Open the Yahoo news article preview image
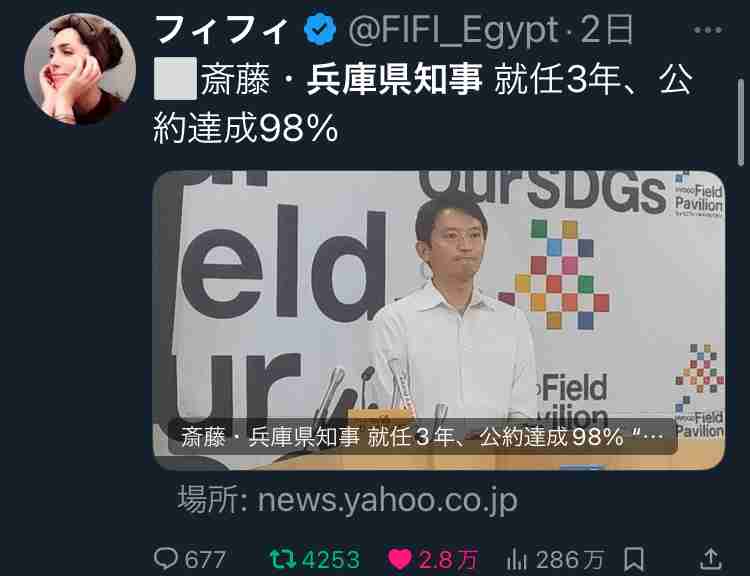Screen dimensions: 750x576 pos(439,320)
